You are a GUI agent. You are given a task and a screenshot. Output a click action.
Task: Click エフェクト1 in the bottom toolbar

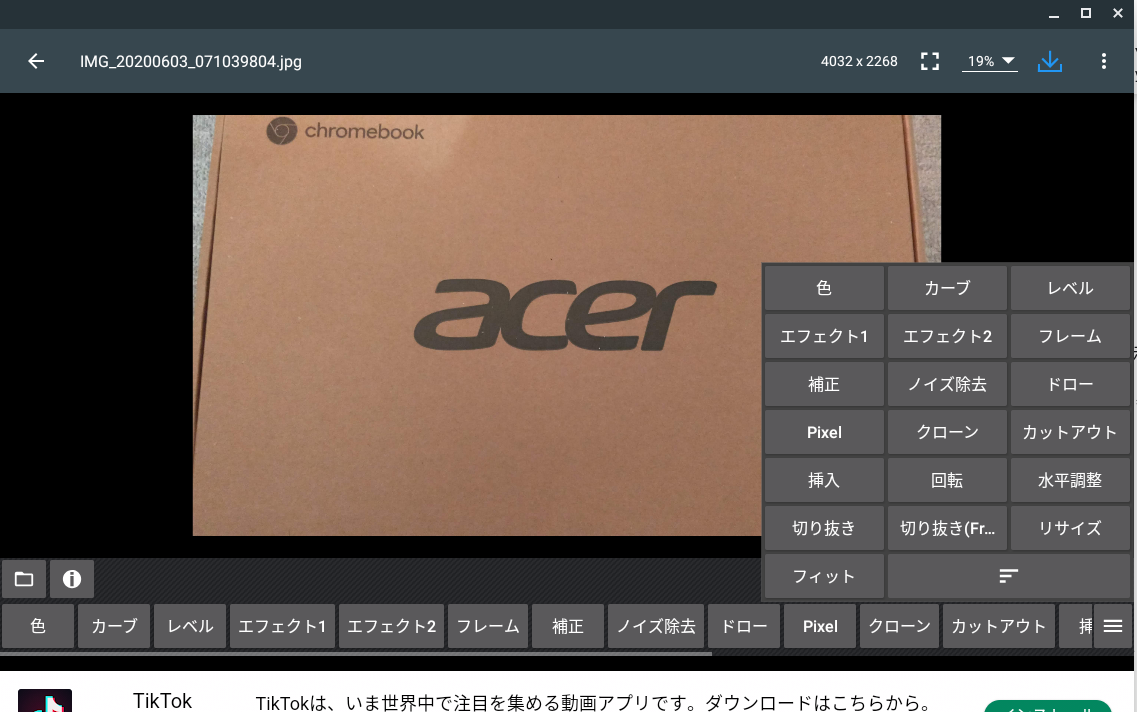282,626
